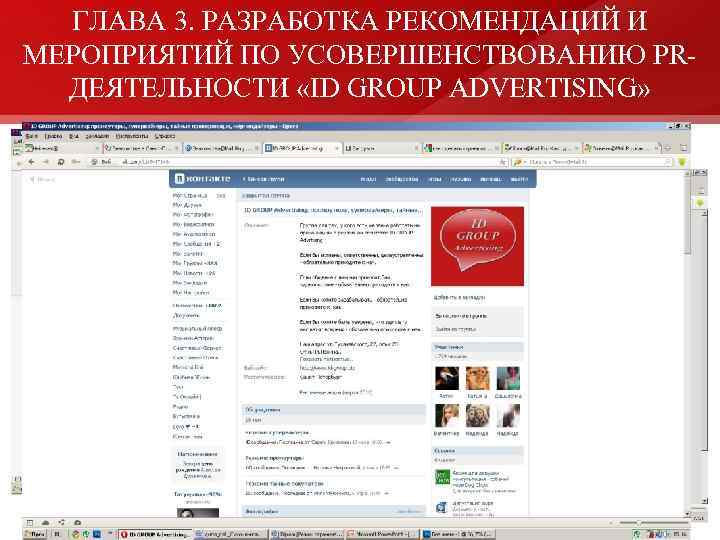The image size is (720, 540).
Task: Click the password wand key icon
Action: (x=76, y=162)
